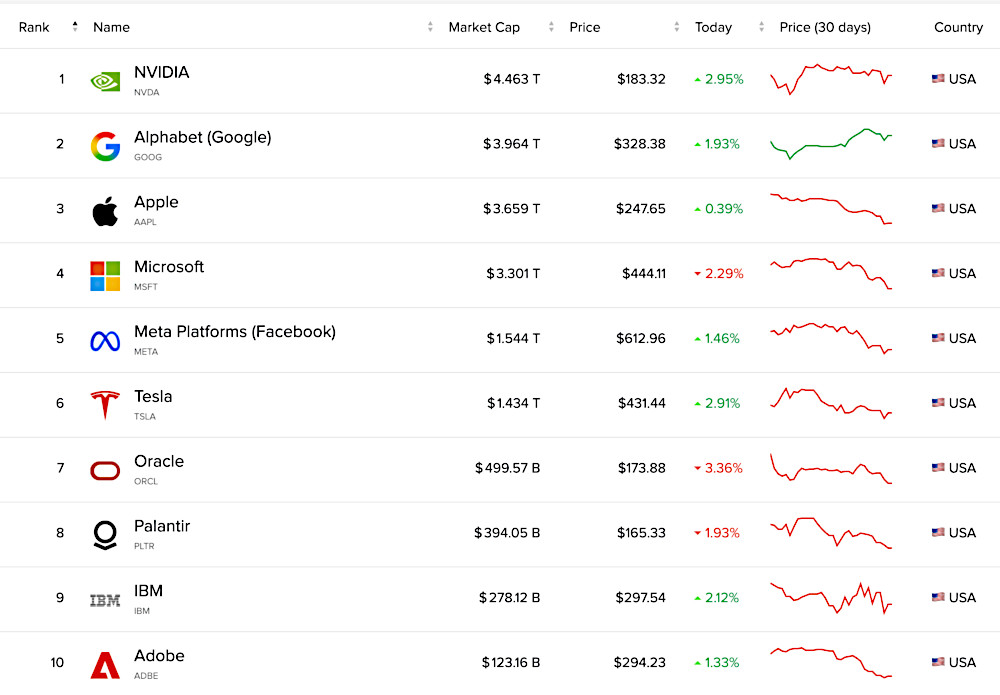Sort by Today percentage change
The height and width of the screenshot is (695, 1000).
coord(713,27)
